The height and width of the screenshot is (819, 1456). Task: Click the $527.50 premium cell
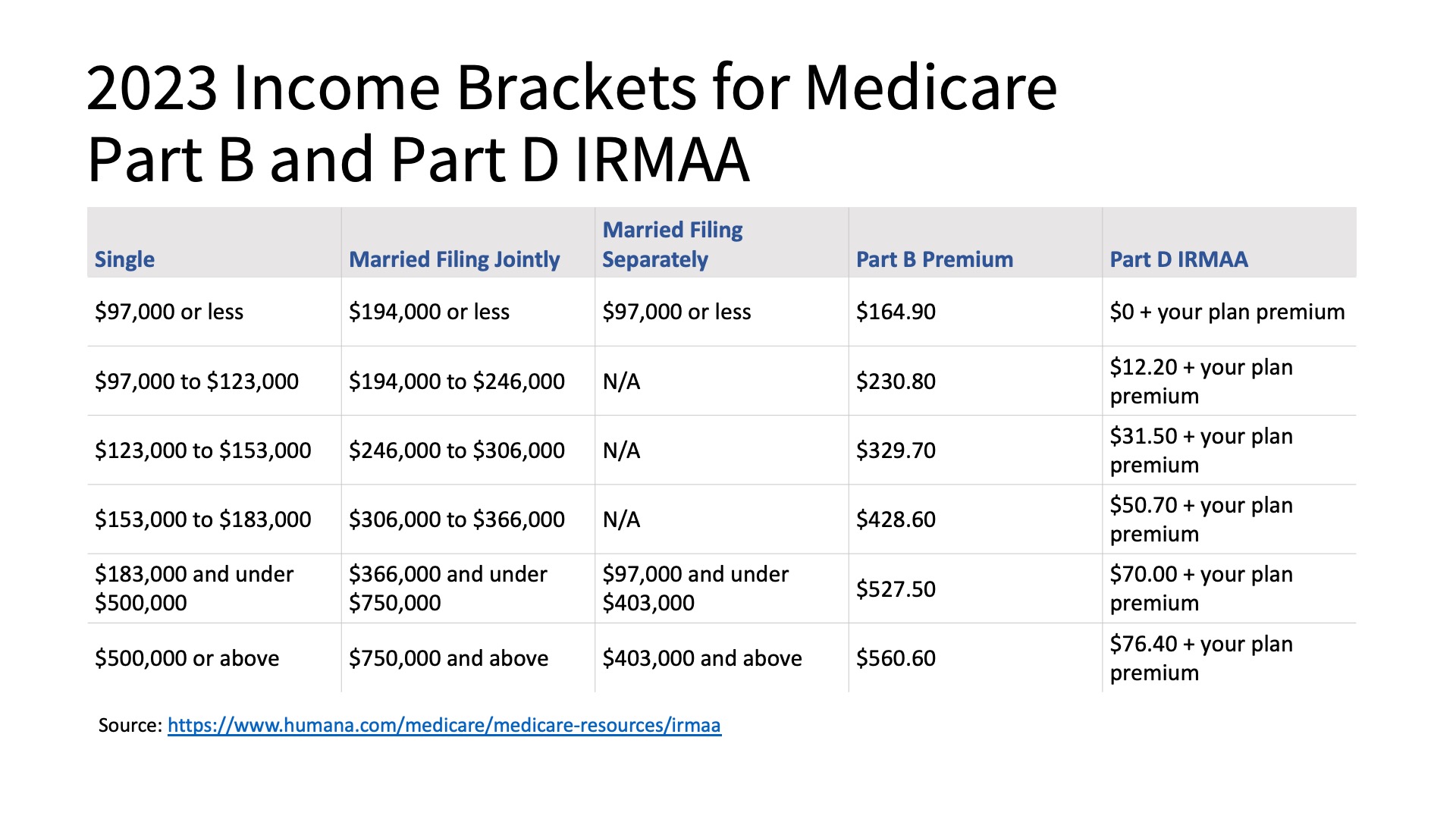click(896, 589)
